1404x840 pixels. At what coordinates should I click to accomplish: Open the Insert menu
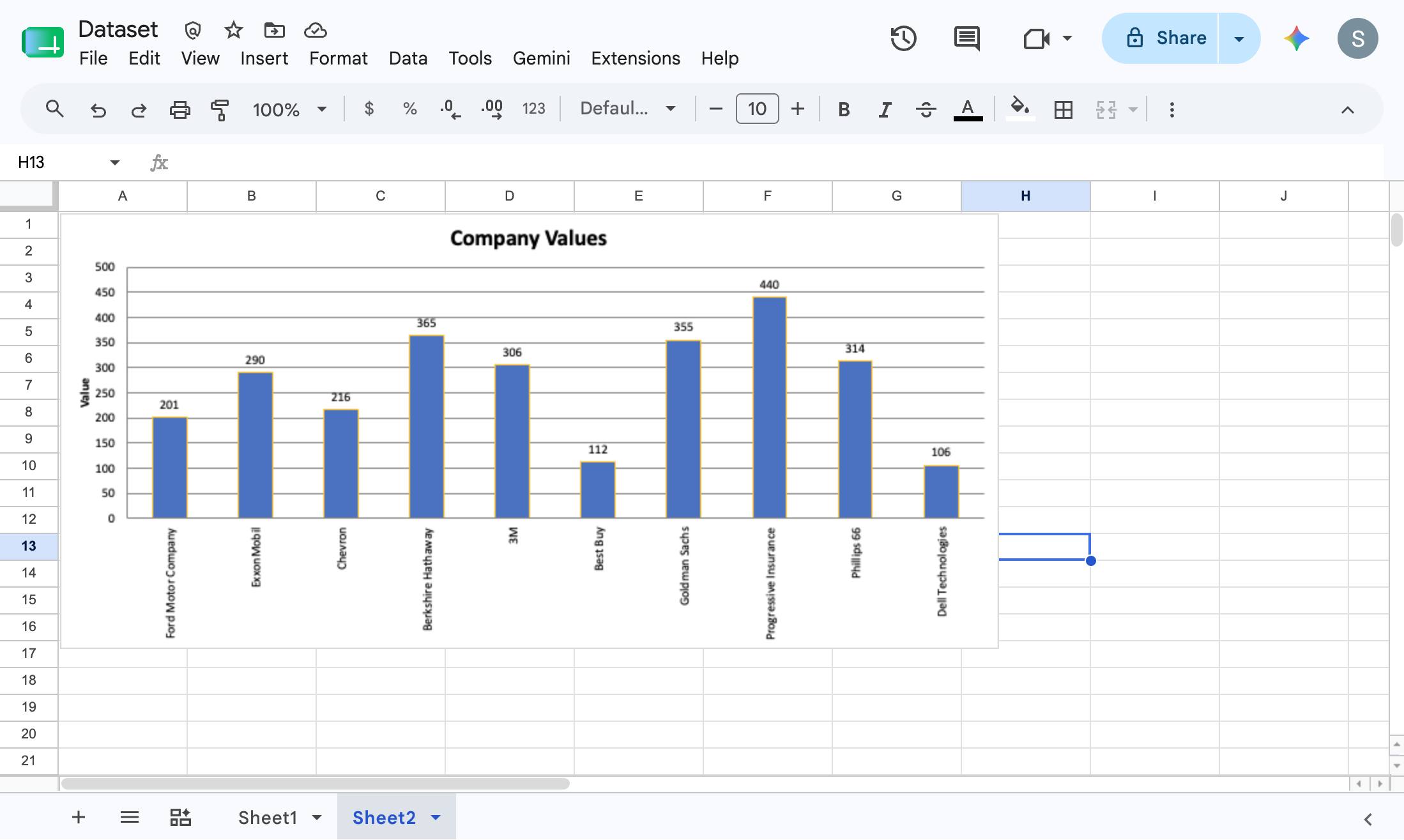(x=264, y=58)
